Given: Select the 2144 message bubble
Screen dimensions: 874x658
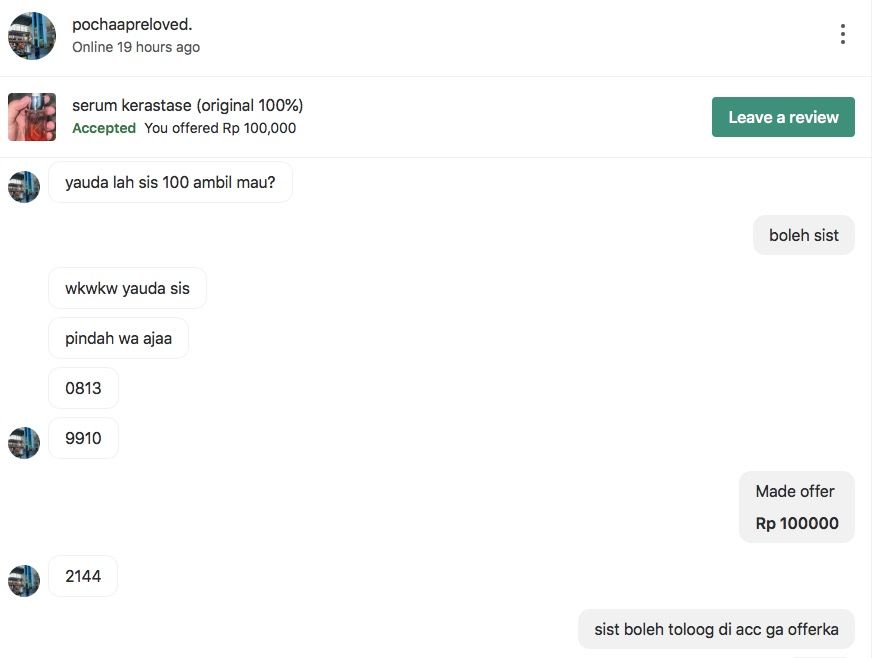Looking at the screenshot, I should [x=83, y=576].
